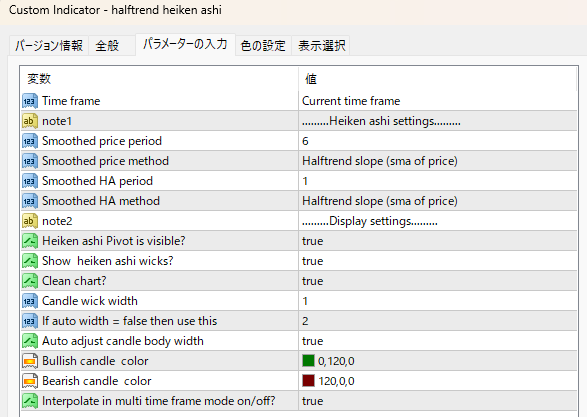The width and height of the screenshot is (587, 417).
Task: Select the 表示選択 tab
Action: pyautogui.click(x=322, y=46)
